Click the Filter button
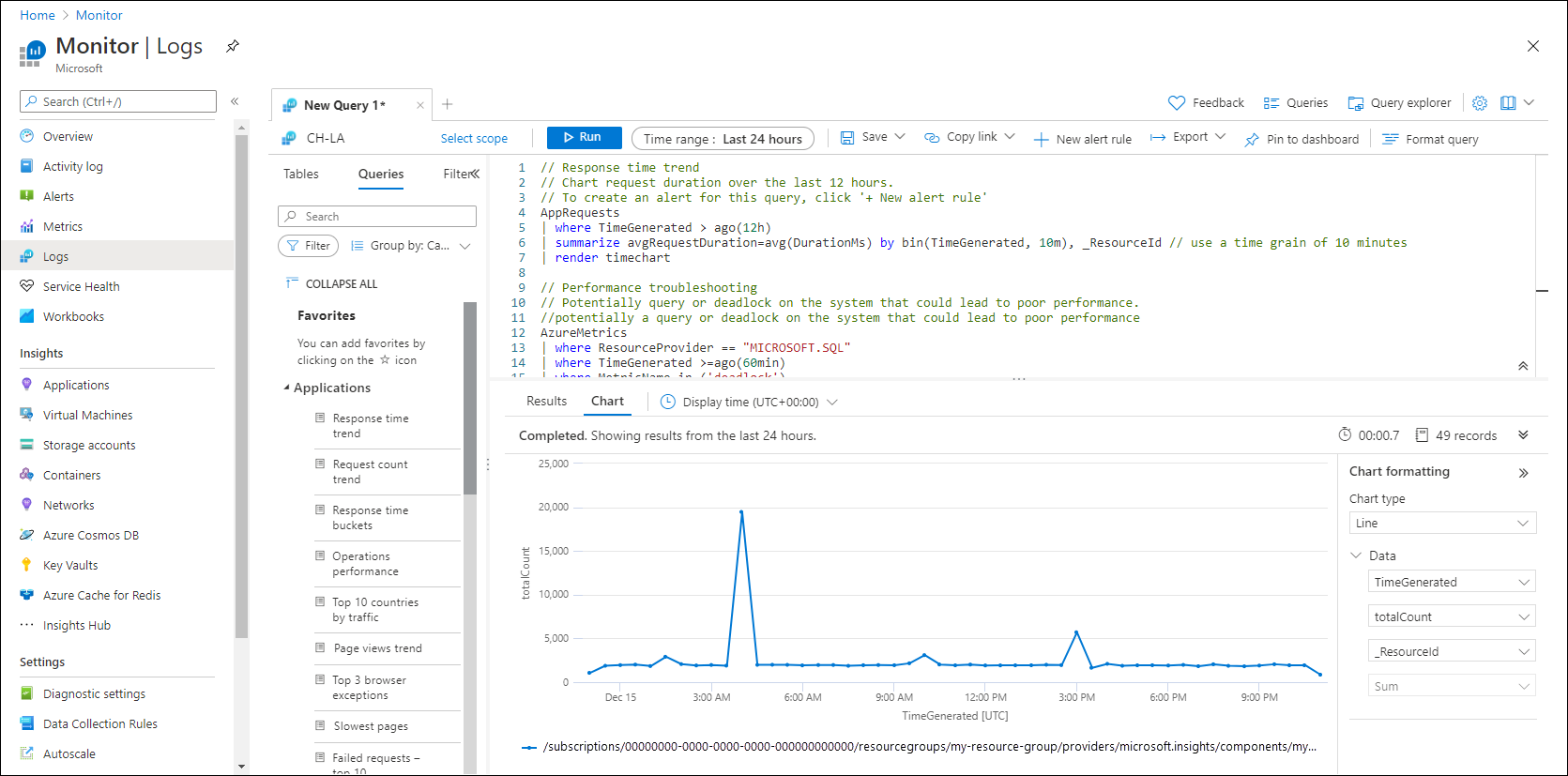The width and height of the screenshot is (1568, 776). [x=309, y=246]
